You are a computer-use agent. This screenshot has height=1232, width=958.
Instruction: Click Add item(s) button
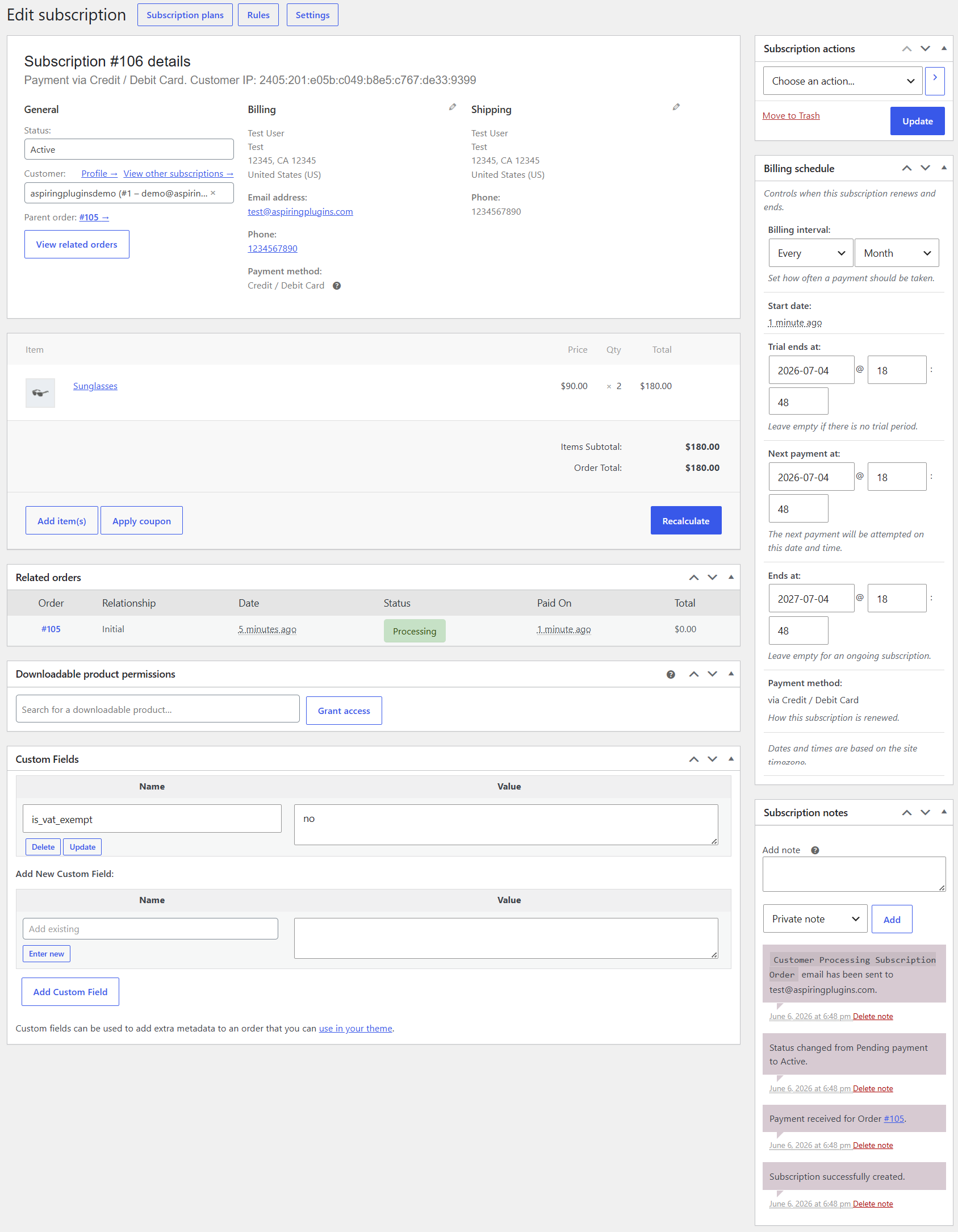click(62, 521)
